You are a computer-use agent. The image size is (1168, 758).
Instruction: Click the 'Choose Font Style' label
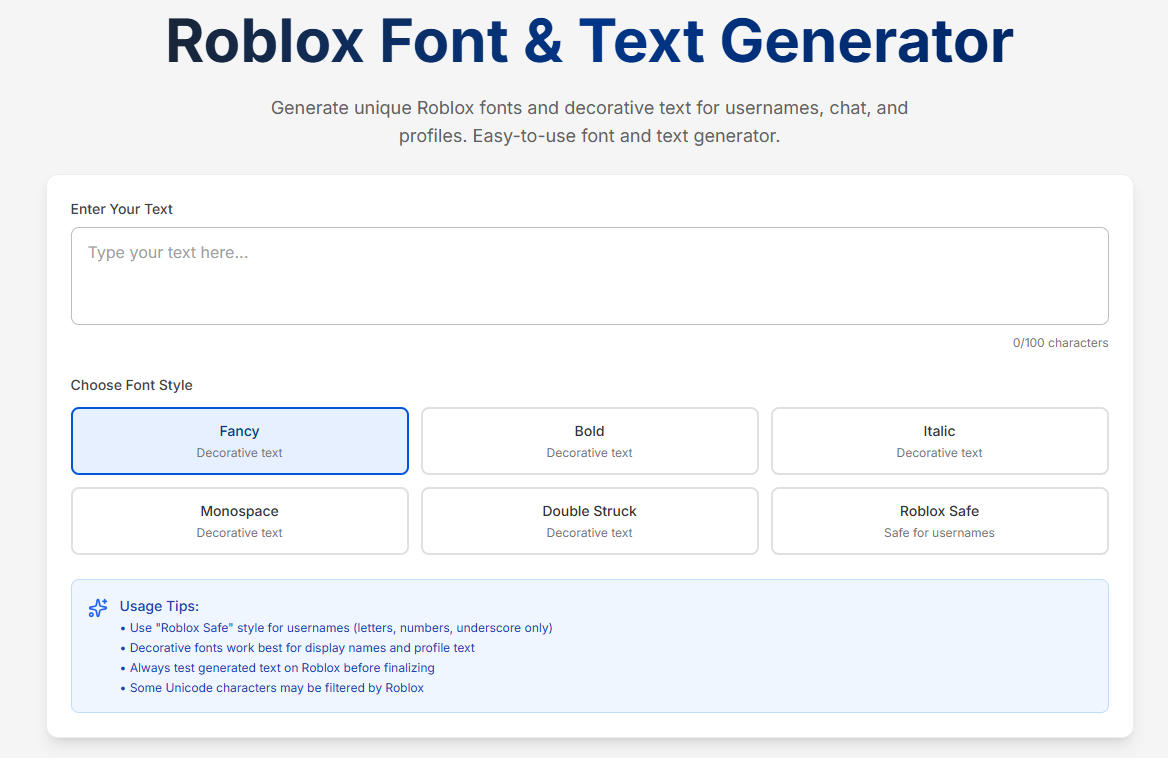click(x=131, y=385)
